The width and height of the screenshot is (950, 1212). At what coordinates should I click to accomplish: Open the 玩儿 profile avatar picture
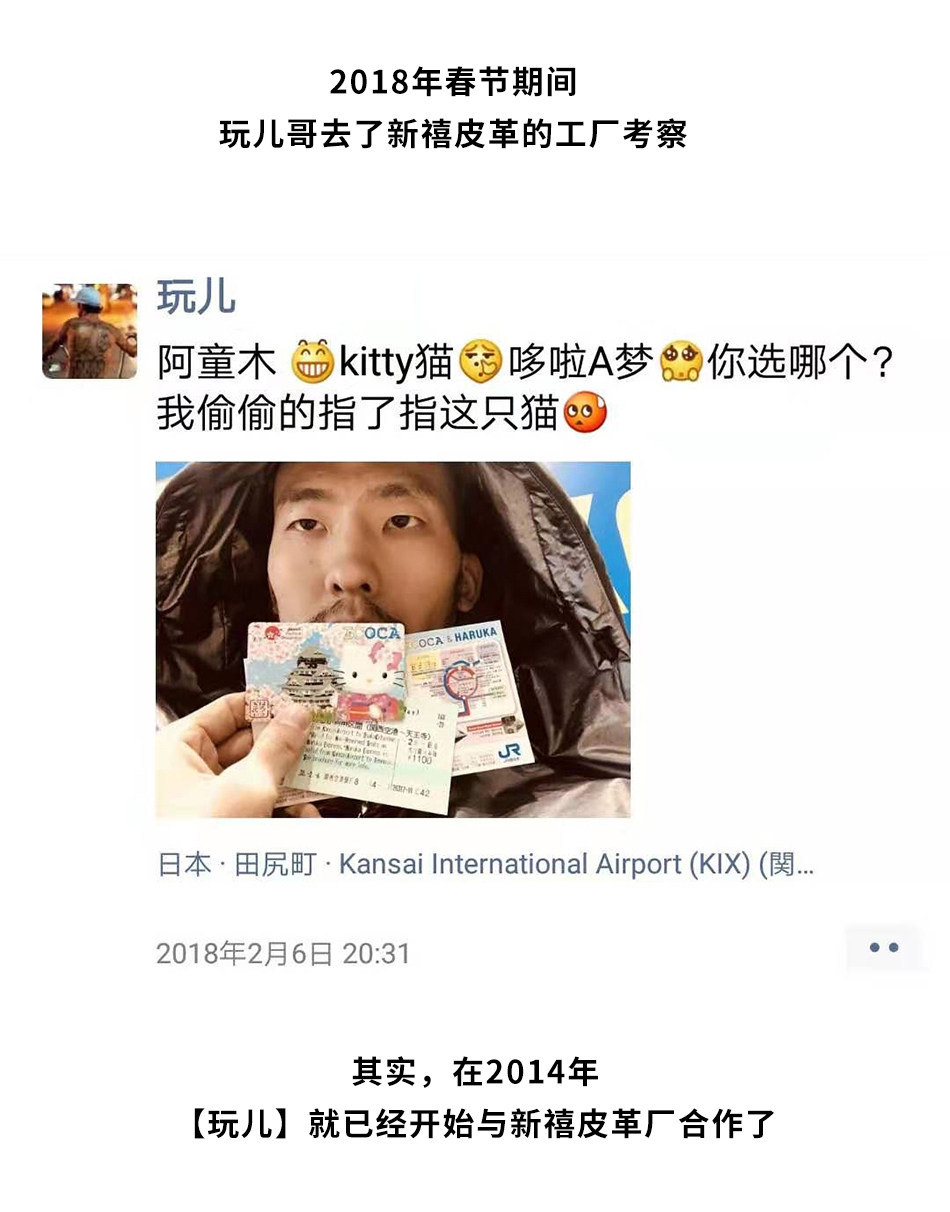tap(89, 331)
